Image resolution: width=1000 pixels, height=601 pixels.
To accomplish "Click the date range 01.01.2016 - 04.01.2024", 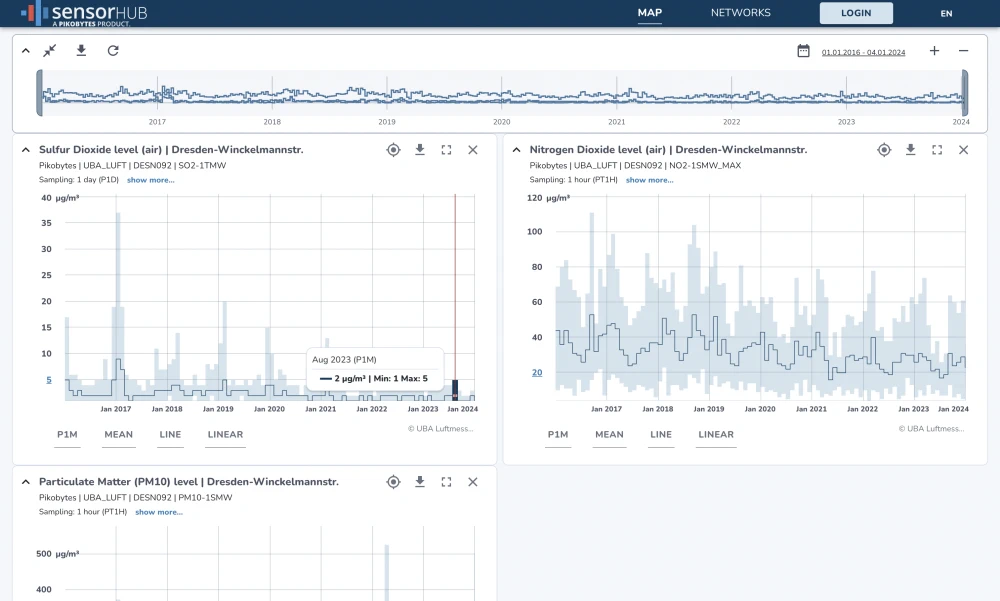I will coord(863,52).
